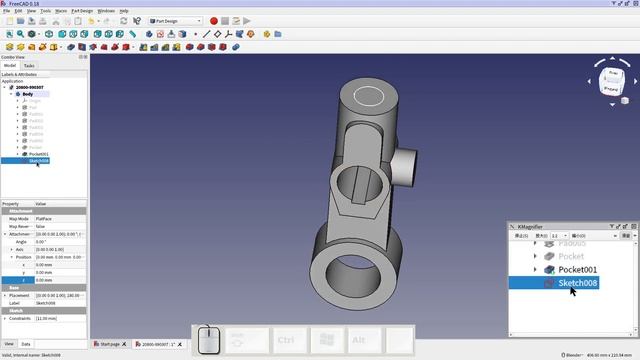The height and width of the screenshot is (360, 640).
Task: Click the Create Group folder icon
Action: tap(278, 34)
